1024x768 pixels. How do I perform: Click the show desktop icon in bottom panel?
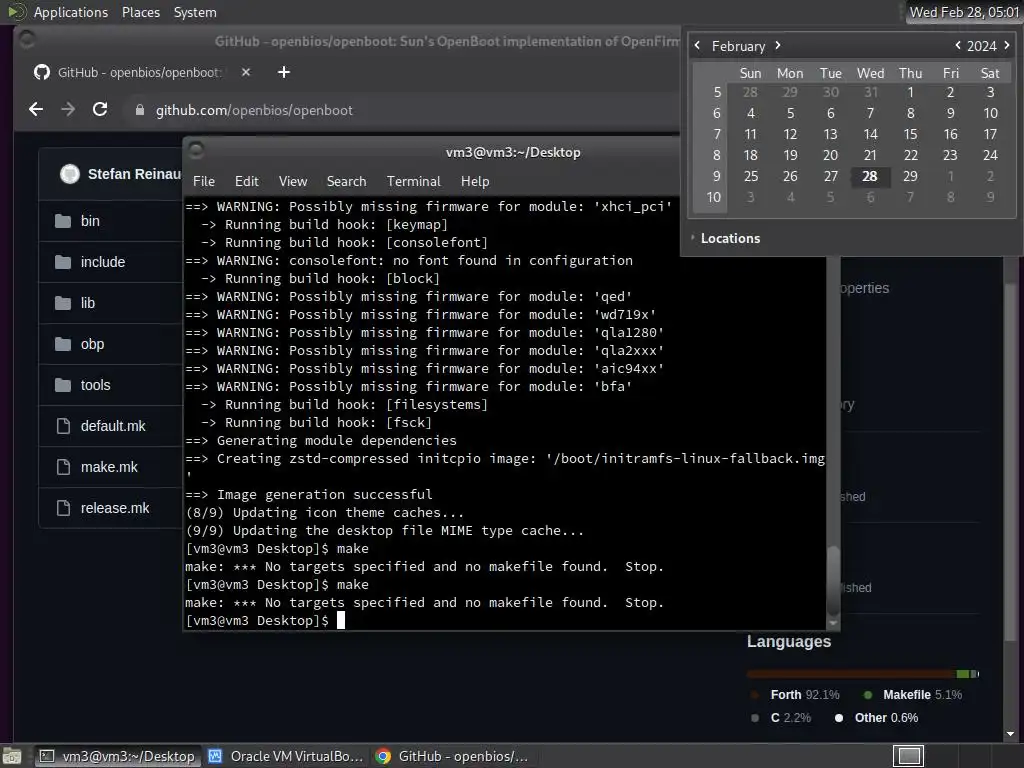pos(11,756)
